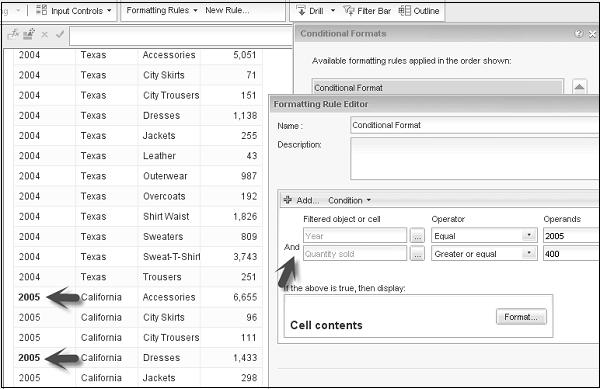Click the California Dresses cell
600x389 pixels.
(169, 358)
